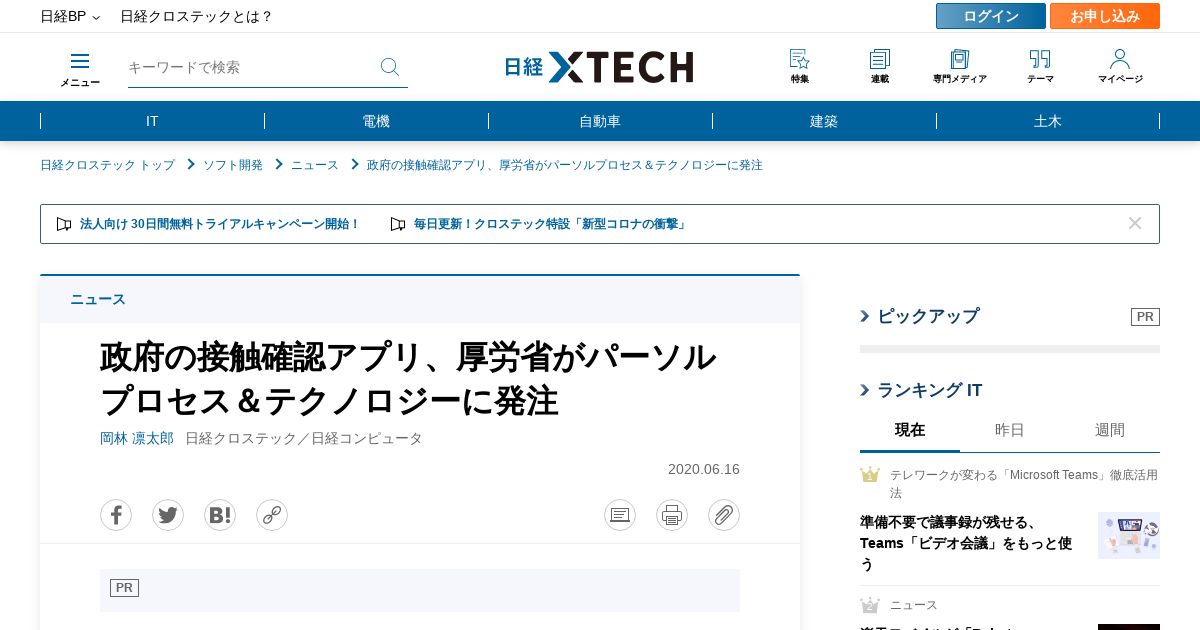Screen dimensions: 1200x630
Task: Clip the article with paperclip icon
Action: pos(724,515)
